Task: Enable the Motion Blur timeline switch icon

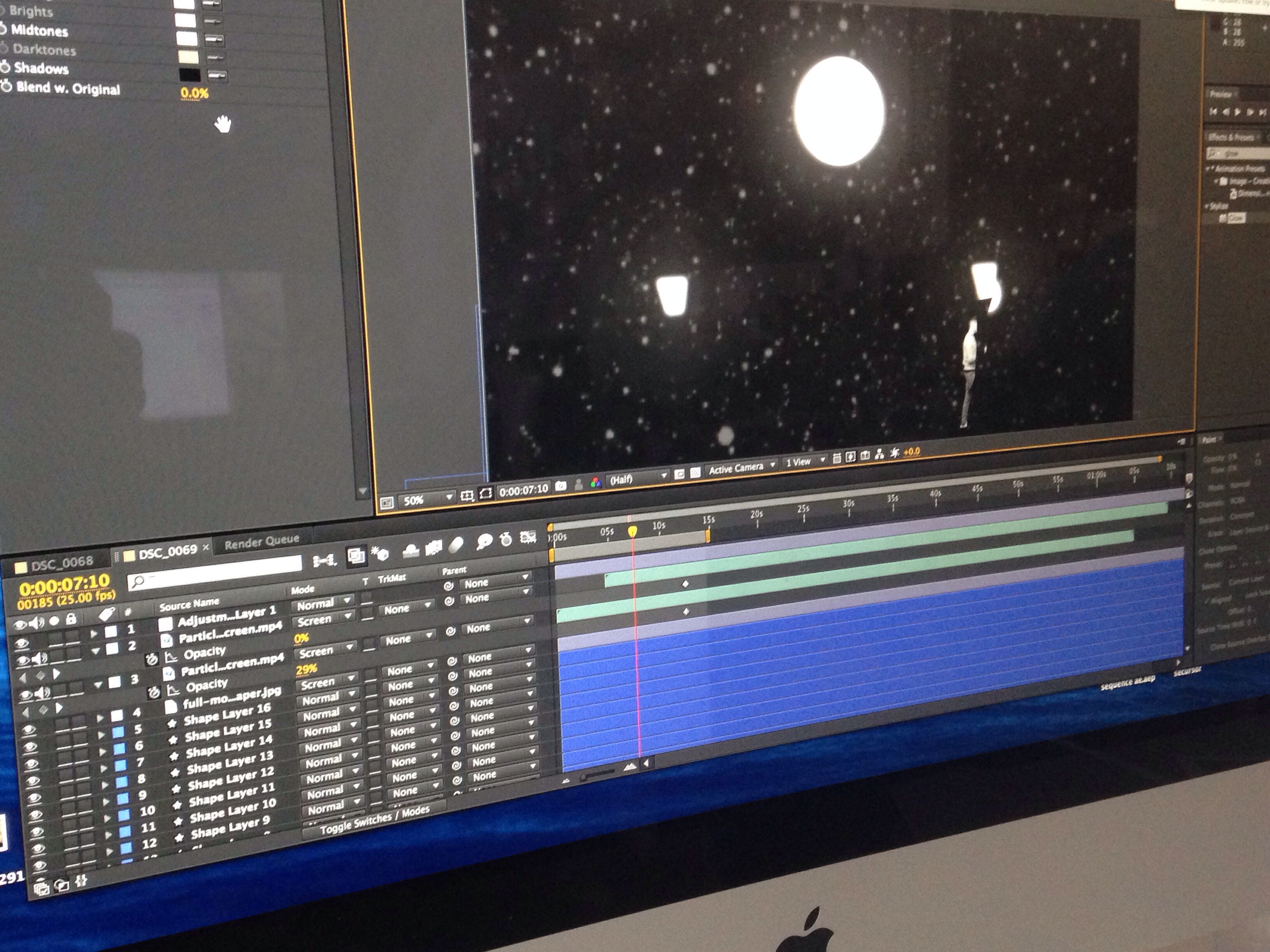Action: pos(456,545)
